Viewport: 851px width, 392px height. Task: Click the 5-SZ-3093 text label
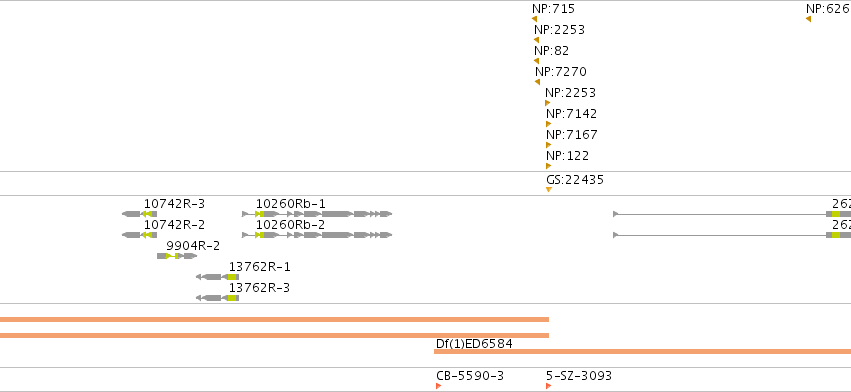tap(579, 376)
